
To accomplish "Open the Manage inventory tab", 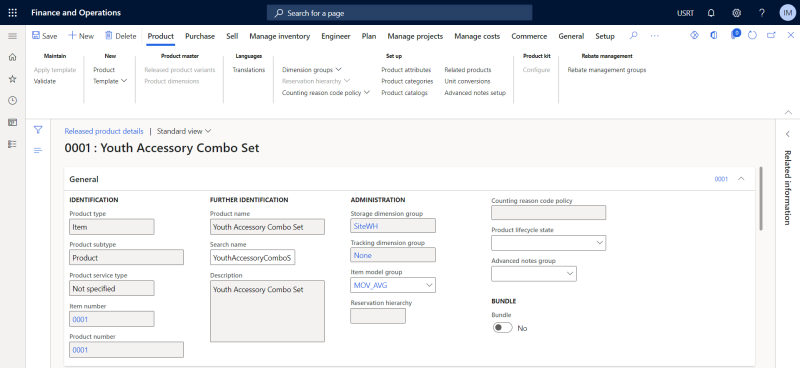I will (x=280, y=36).
